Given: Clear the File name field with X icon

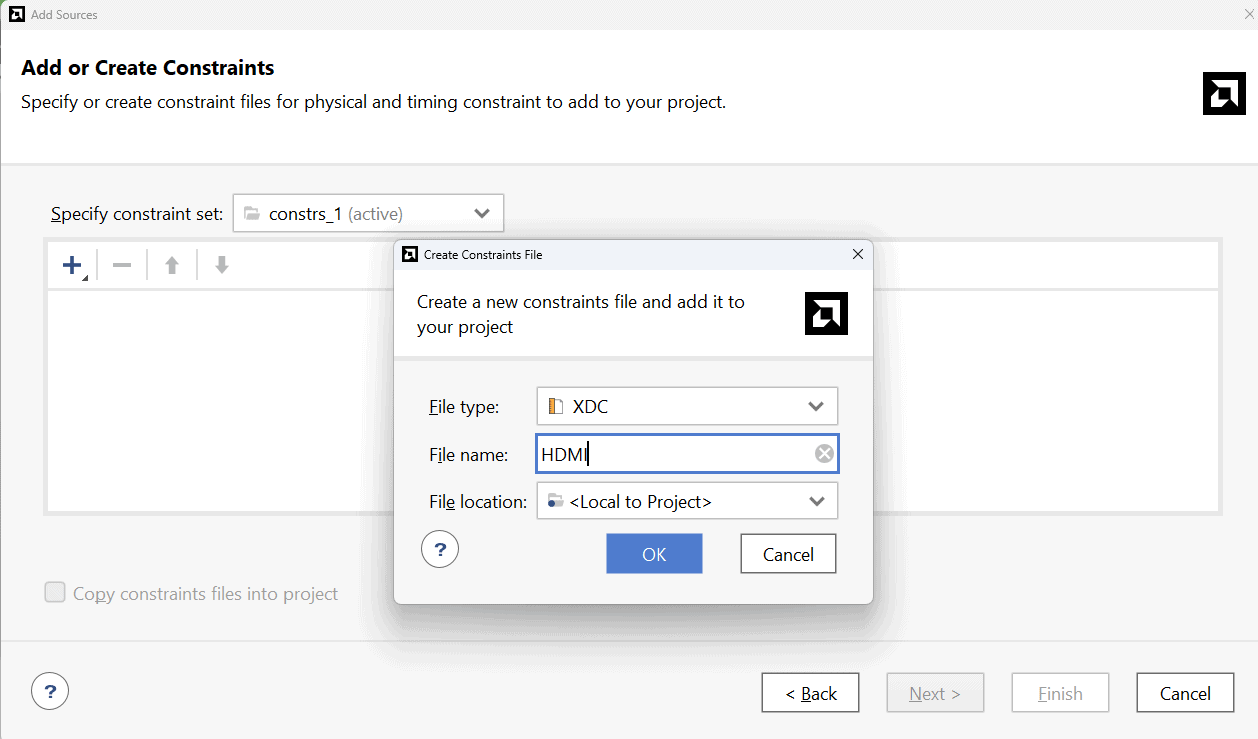Looking at the screenshot, I should pyautogui.click(x=823, y=454).
